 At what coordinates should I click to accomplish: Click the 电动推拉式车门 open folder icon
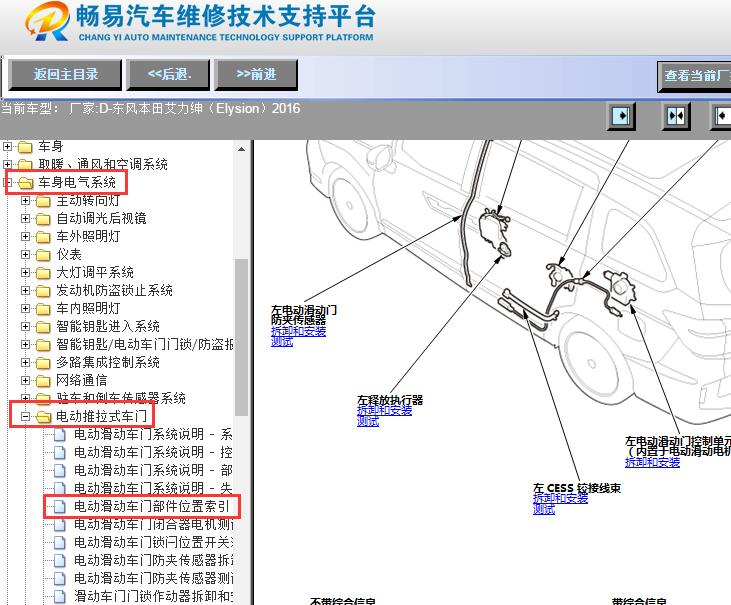click(x=43, y=417)
